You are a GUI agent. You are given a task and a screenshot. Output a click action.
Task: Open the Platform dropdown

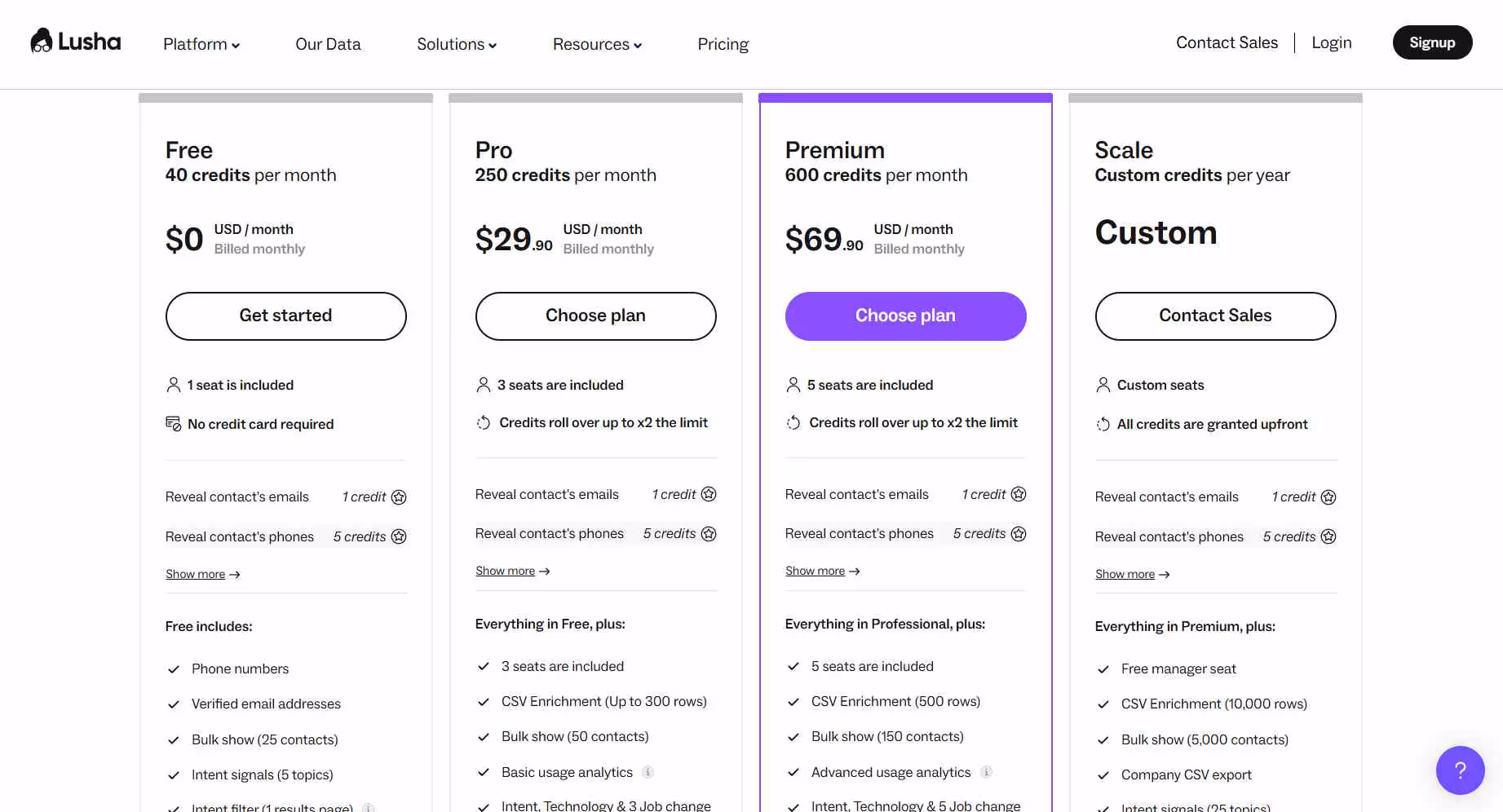[201, 44]
